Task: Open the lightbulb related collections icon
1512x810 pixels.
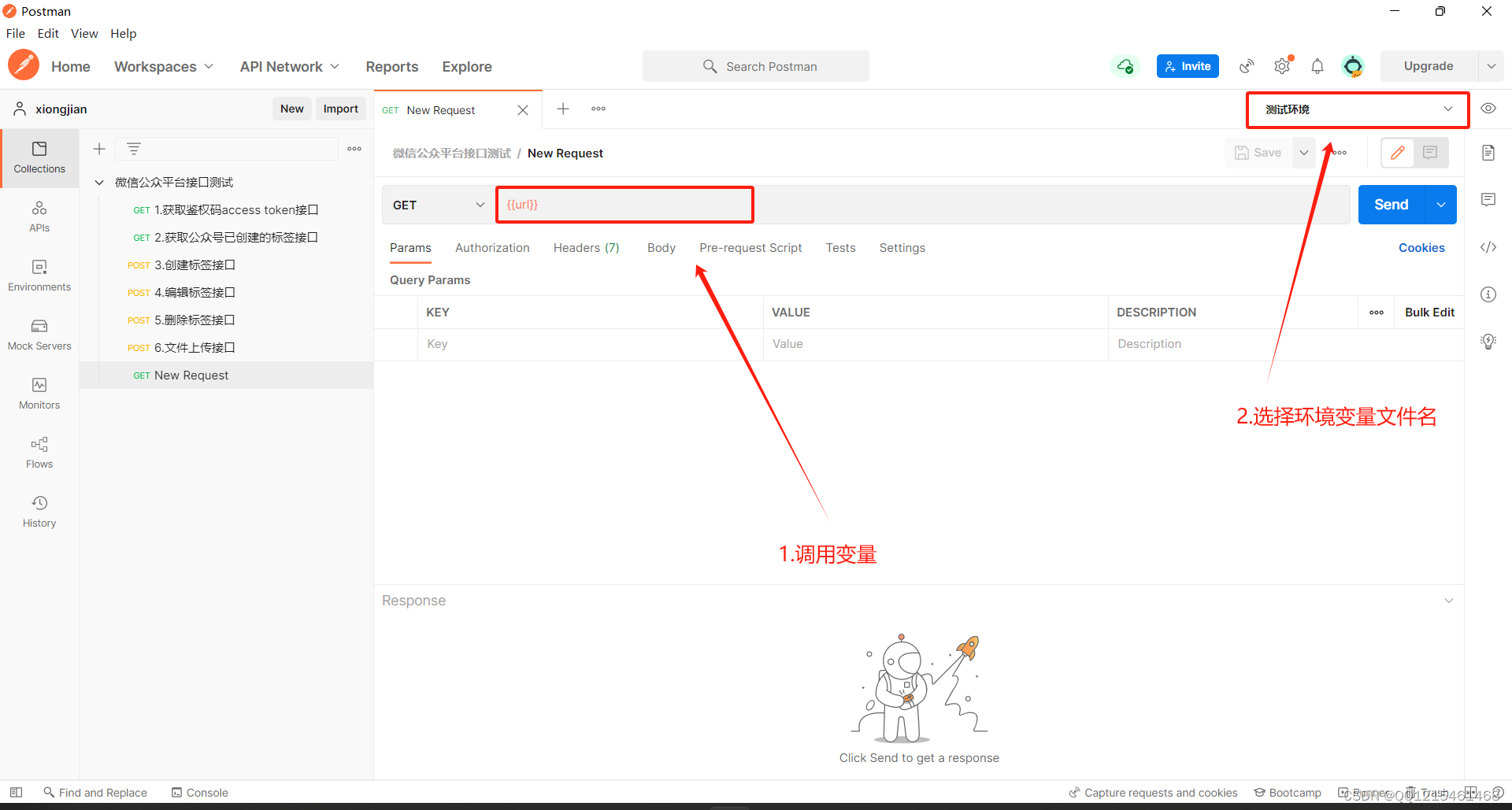Action: [x=1488, y=342]
